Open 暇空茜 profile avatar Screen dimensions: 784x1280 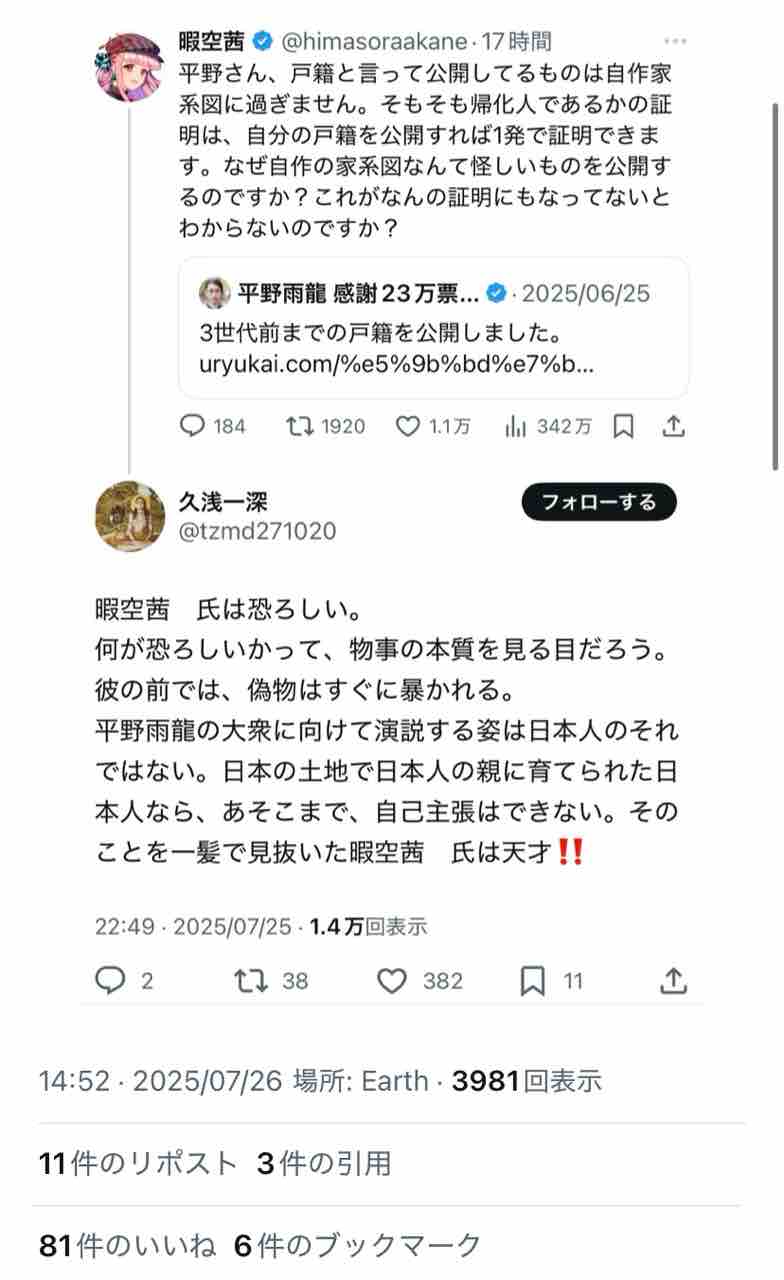pyautogui.click(x=129, y=66)
